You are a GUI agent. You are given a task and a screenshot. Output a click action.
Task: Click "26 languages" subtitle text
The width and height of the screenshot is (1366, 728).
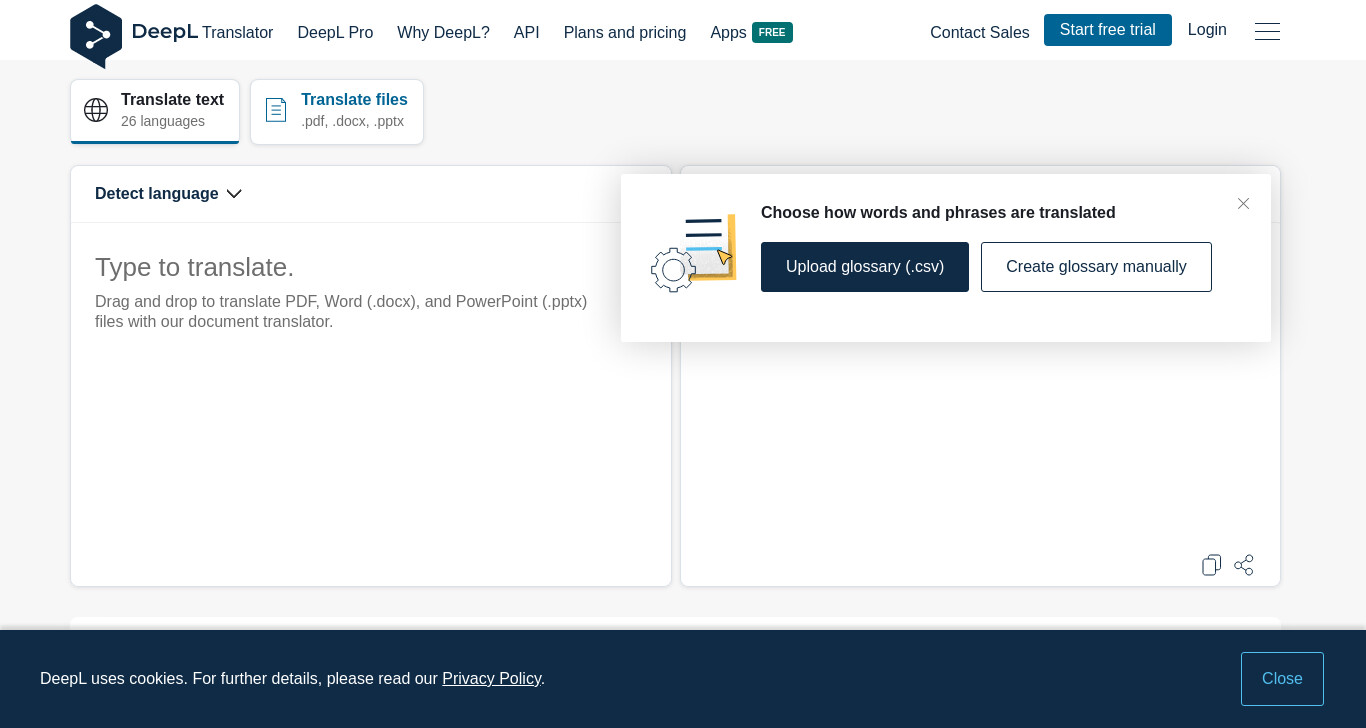coord(163,121)
